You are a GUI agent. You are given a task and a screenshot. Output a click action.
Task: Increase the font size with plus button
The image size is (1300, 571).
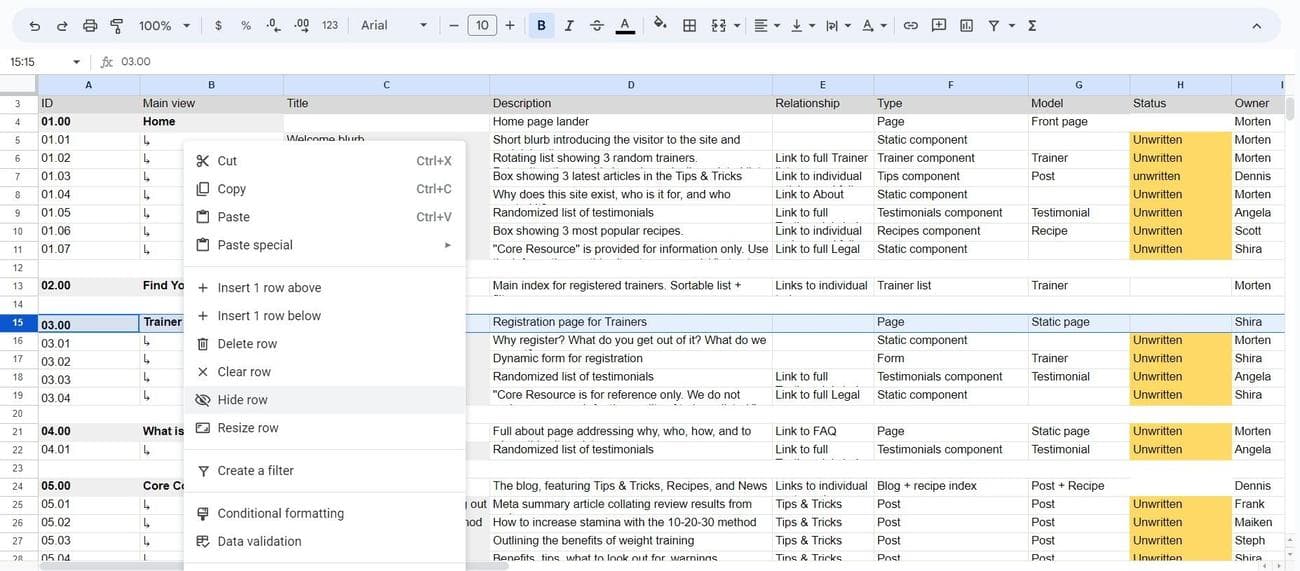pos(510,25)
